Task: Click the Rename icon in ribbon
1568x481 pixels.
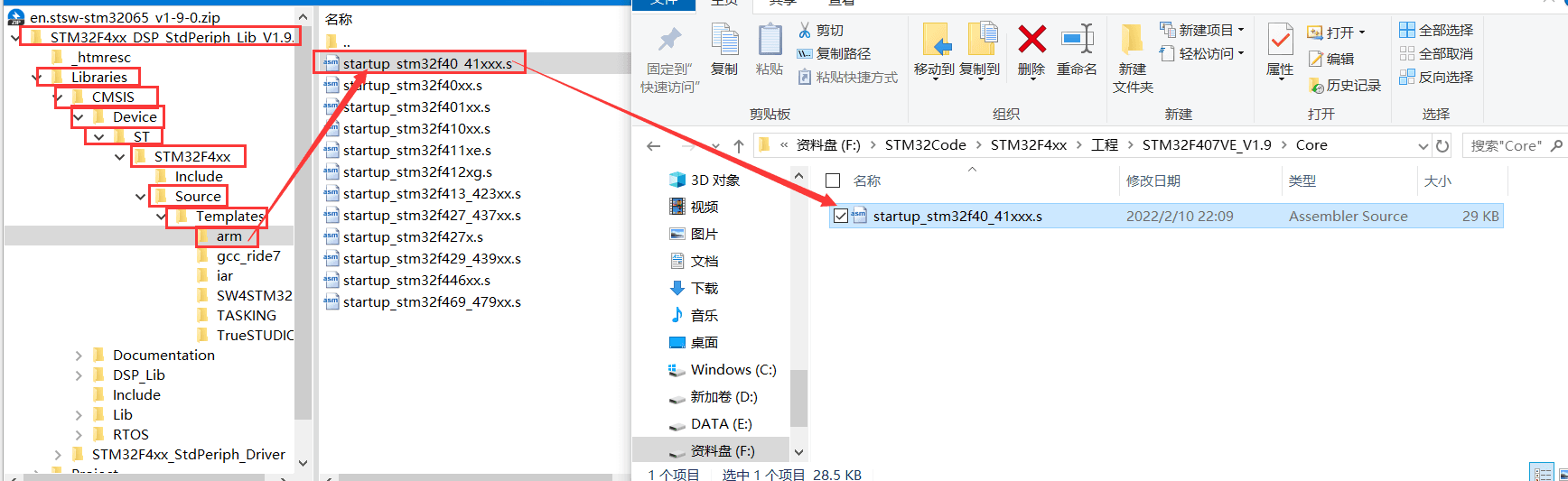Action: (x=1077, y=41)
